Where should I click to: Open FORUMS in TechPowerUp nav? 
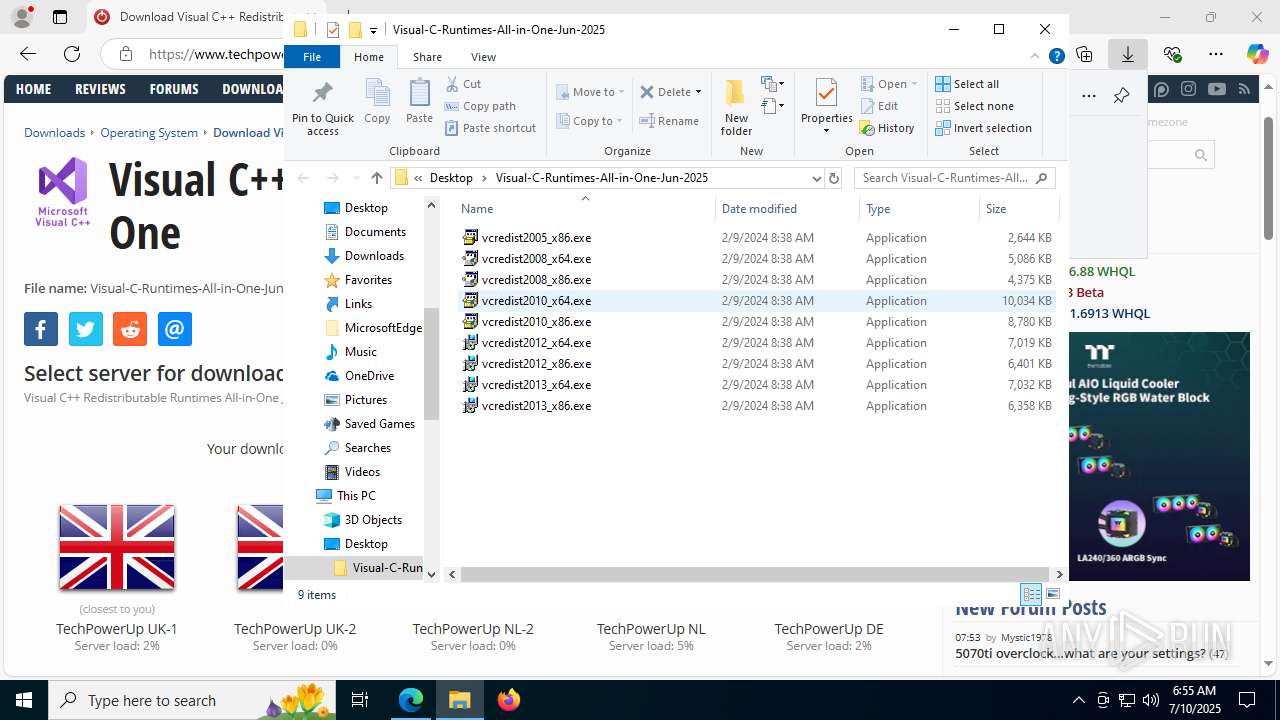pyautogui.click(x=174, y=89)
